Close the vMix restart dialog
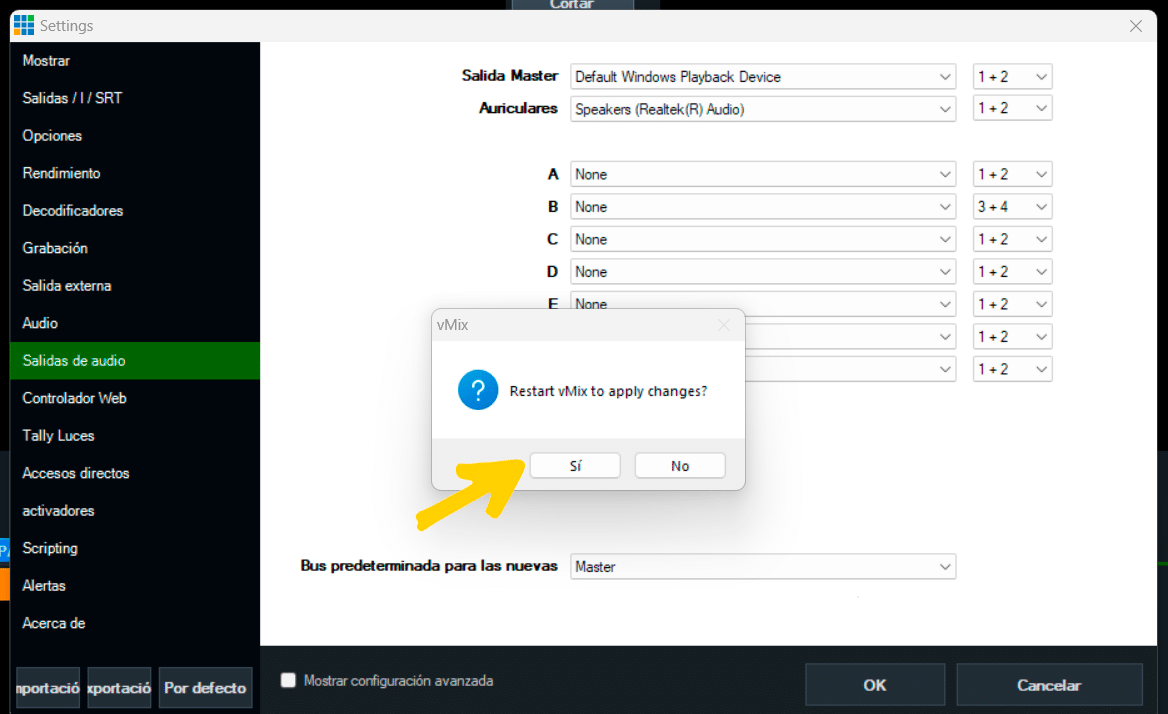Screen dimensions: 1168x714 [x=724, y=325]
